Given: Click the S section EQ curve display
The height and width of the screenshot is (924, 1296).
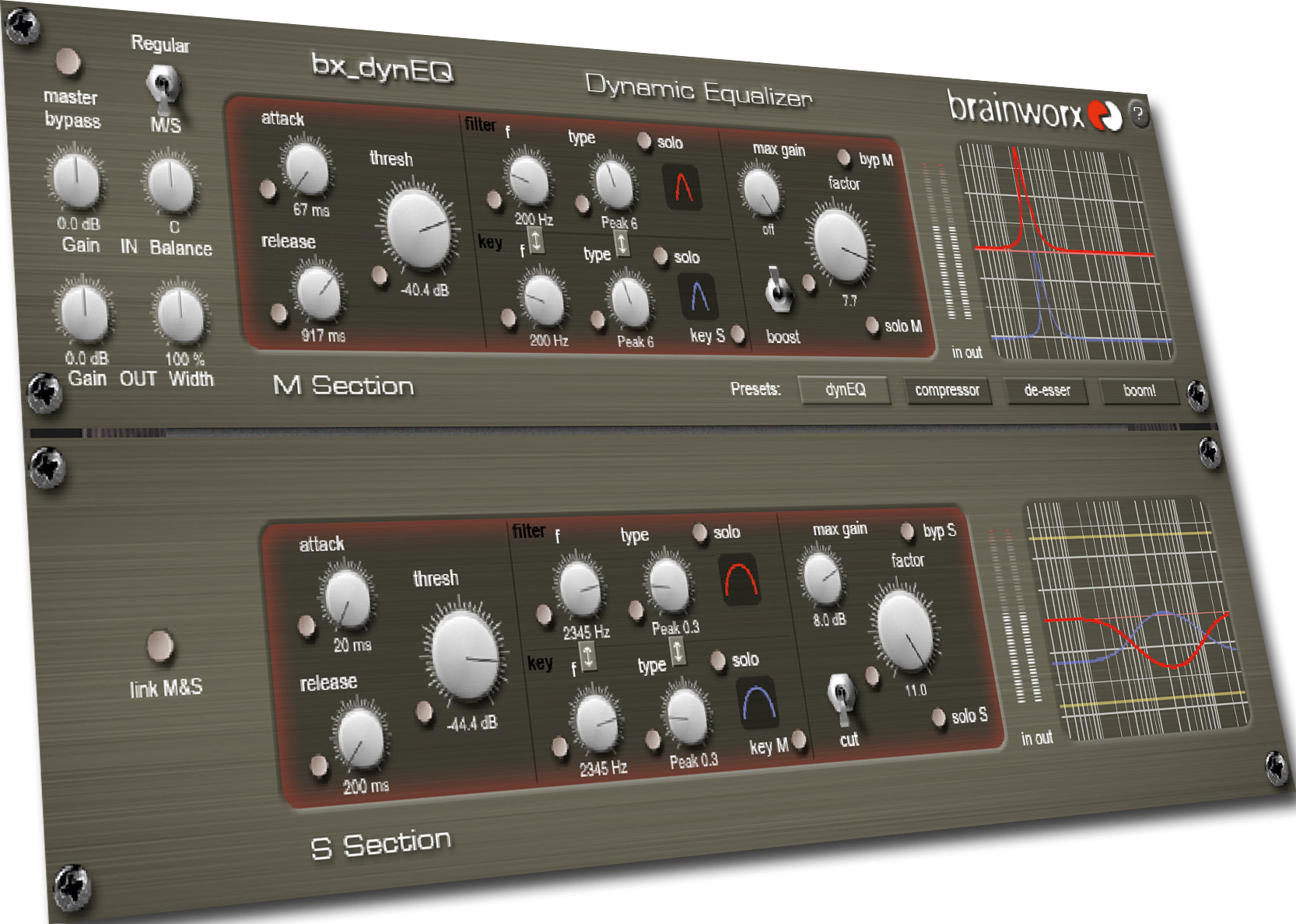Looking at the screenshot, I should coord(1138,618).
